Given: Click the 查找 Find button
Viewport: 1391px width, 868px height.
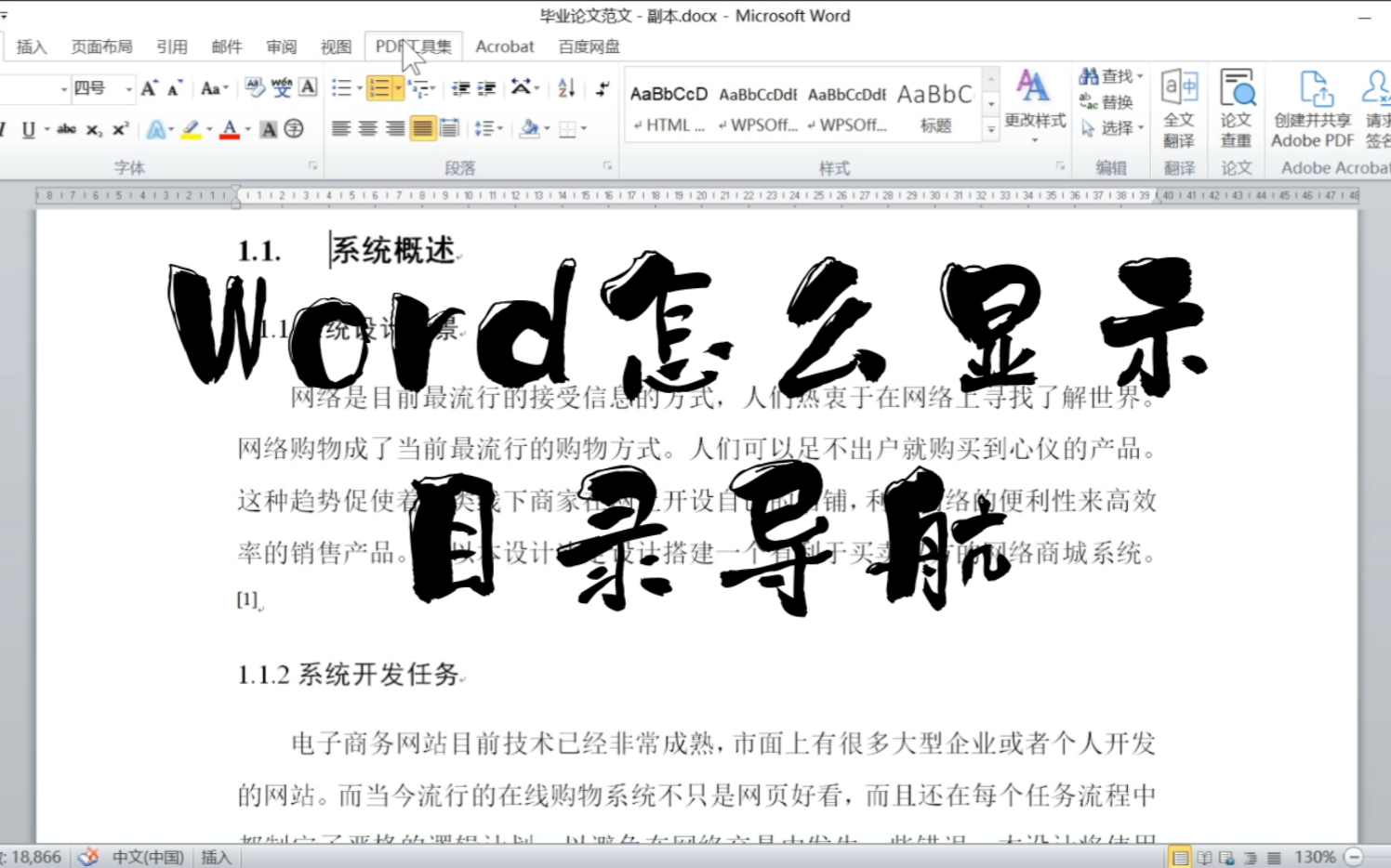Looking at the screenshot, I should tap(1106, 76).
